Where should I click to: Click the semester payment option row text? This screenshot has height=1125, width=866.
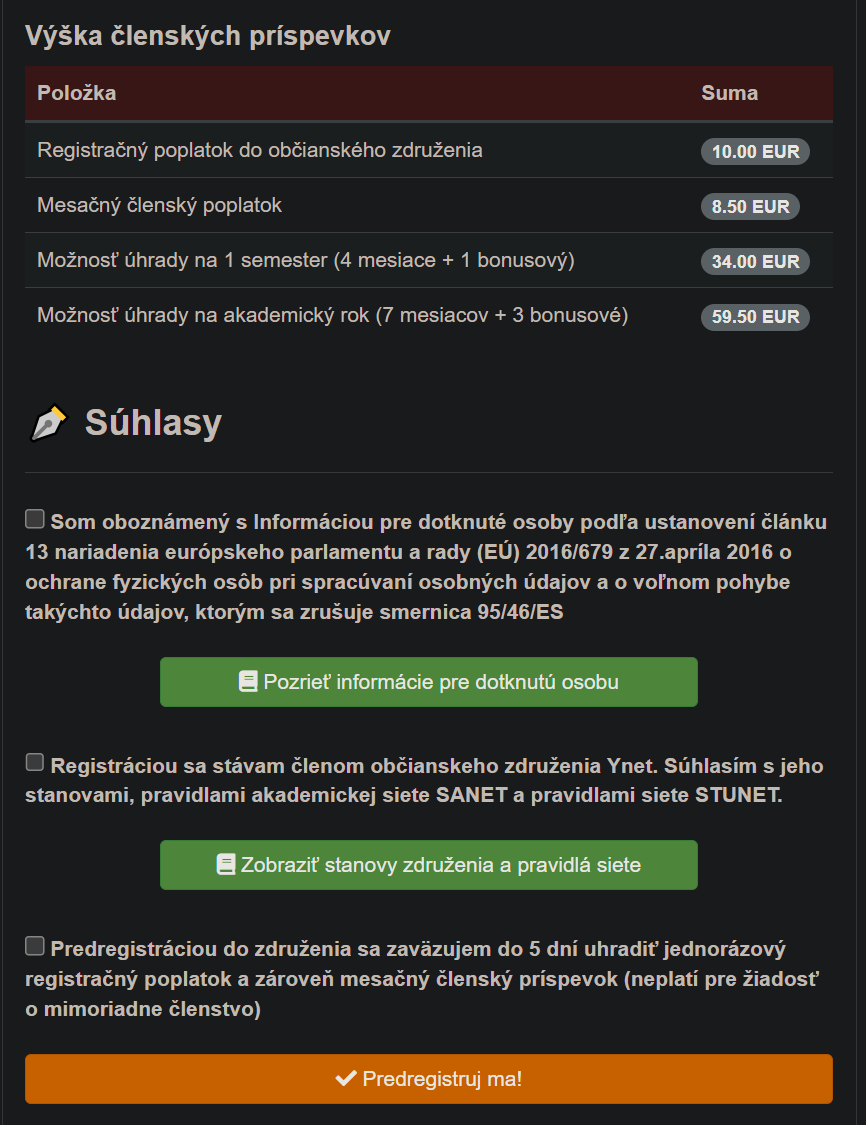(x=306, y=260)
